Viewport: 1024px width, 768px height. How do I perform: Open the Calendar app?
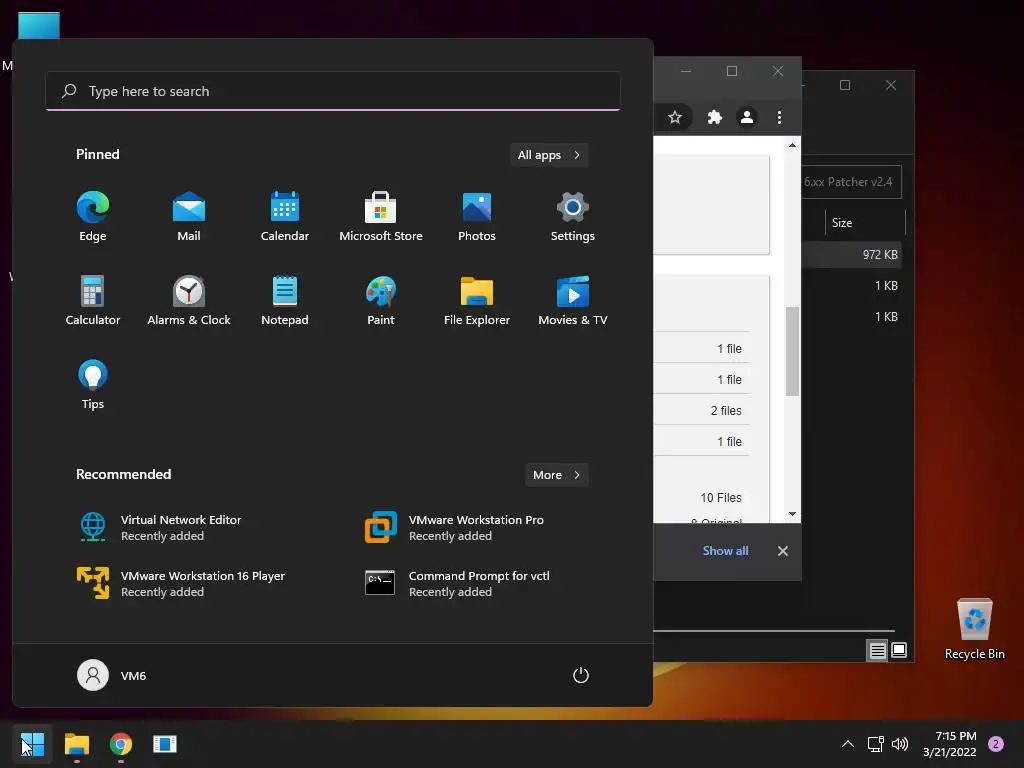[x=285, y=217]
